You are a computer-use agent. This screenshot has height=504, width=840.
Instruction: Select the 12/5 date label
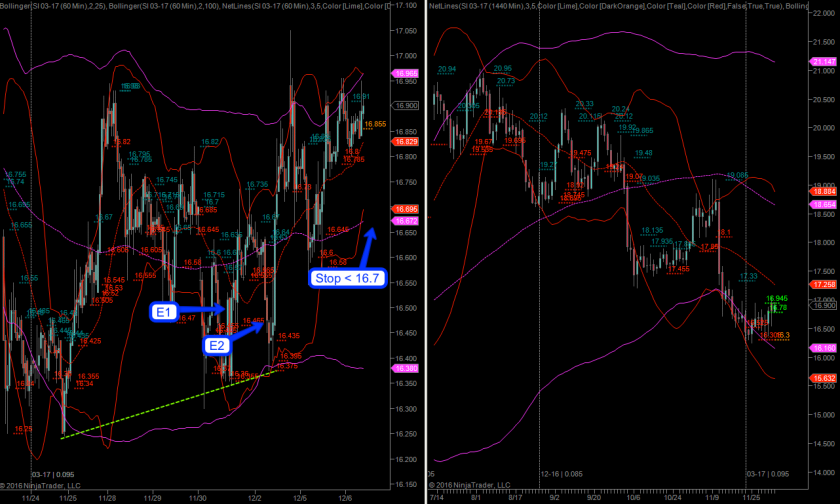point(301,498)
